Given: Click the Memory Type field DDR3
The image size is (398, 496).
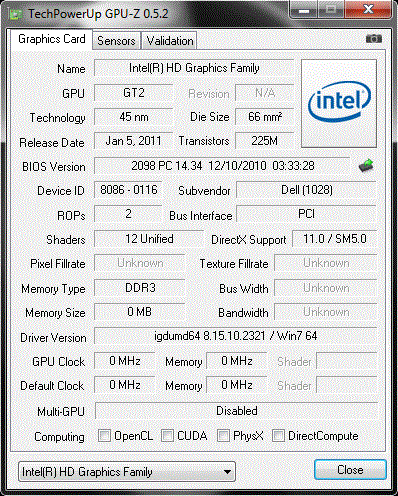Looking at the screenshot, I should coord(140,288).
